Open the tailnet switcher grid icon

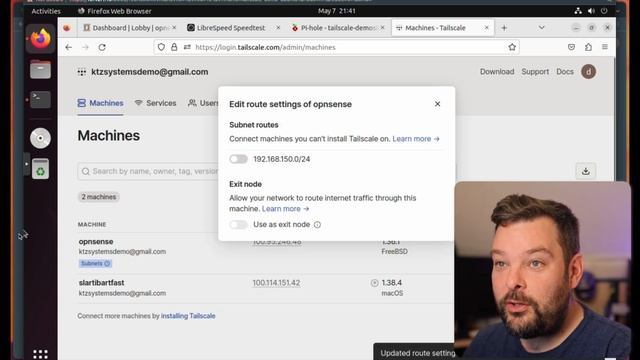[82, 72]
